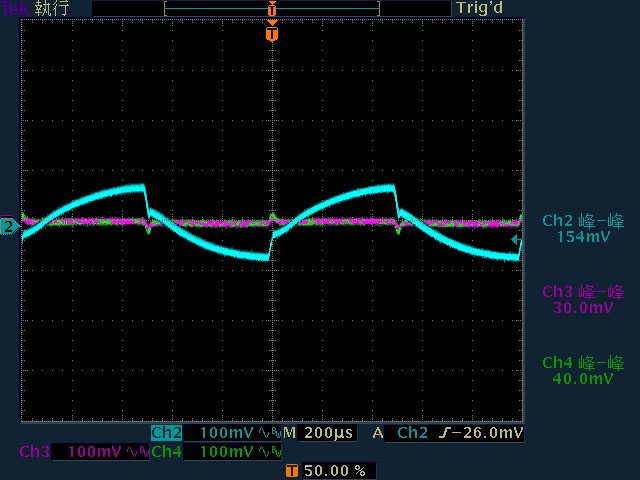Click the Tek logo in top corner
The width and height of the screenshot is (640, 480).
pyautogui.click(x=14, y=8)
